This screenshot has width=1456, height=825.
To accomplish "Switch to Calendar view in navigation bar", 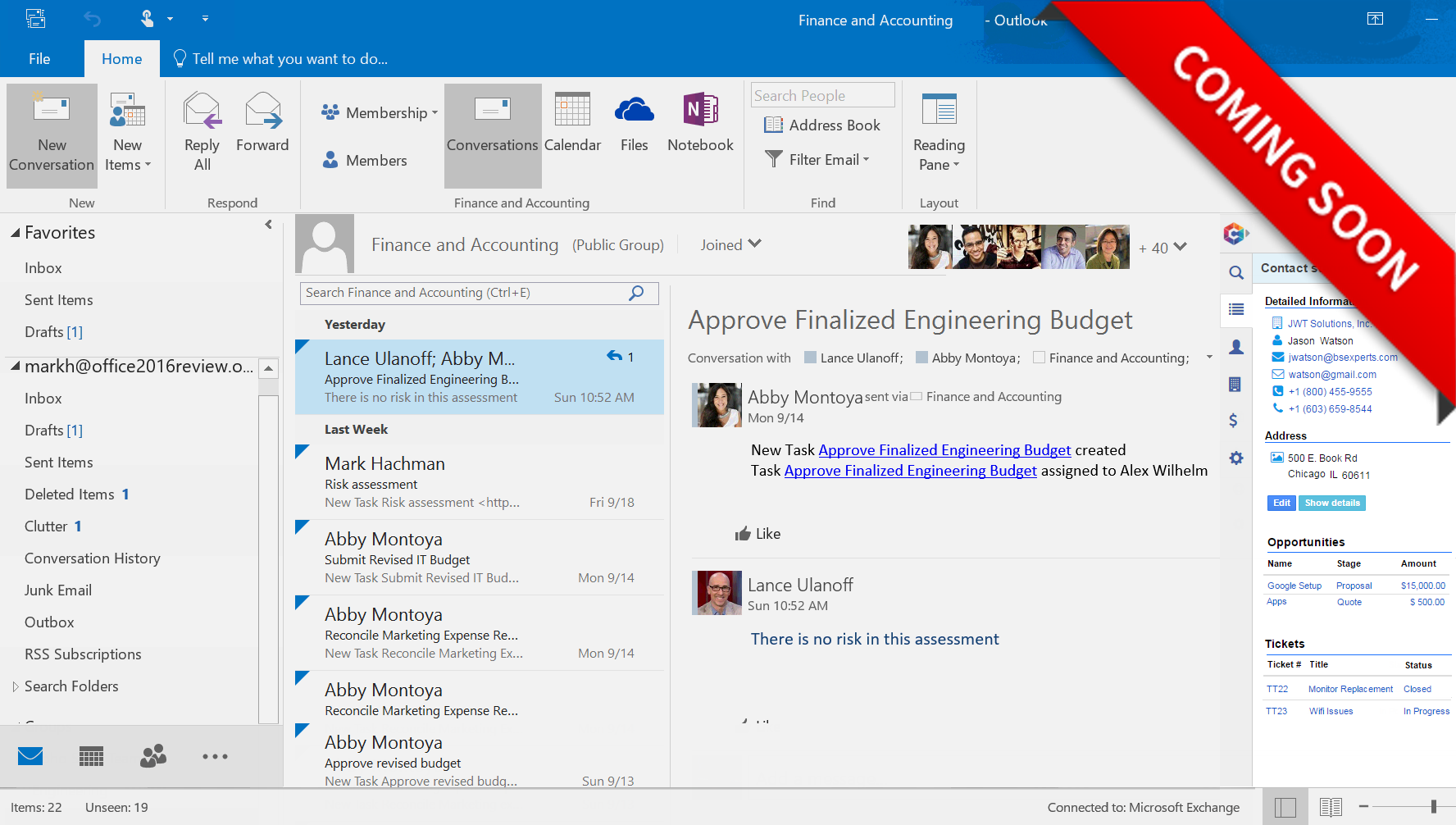I will click(x=91, y=756).
